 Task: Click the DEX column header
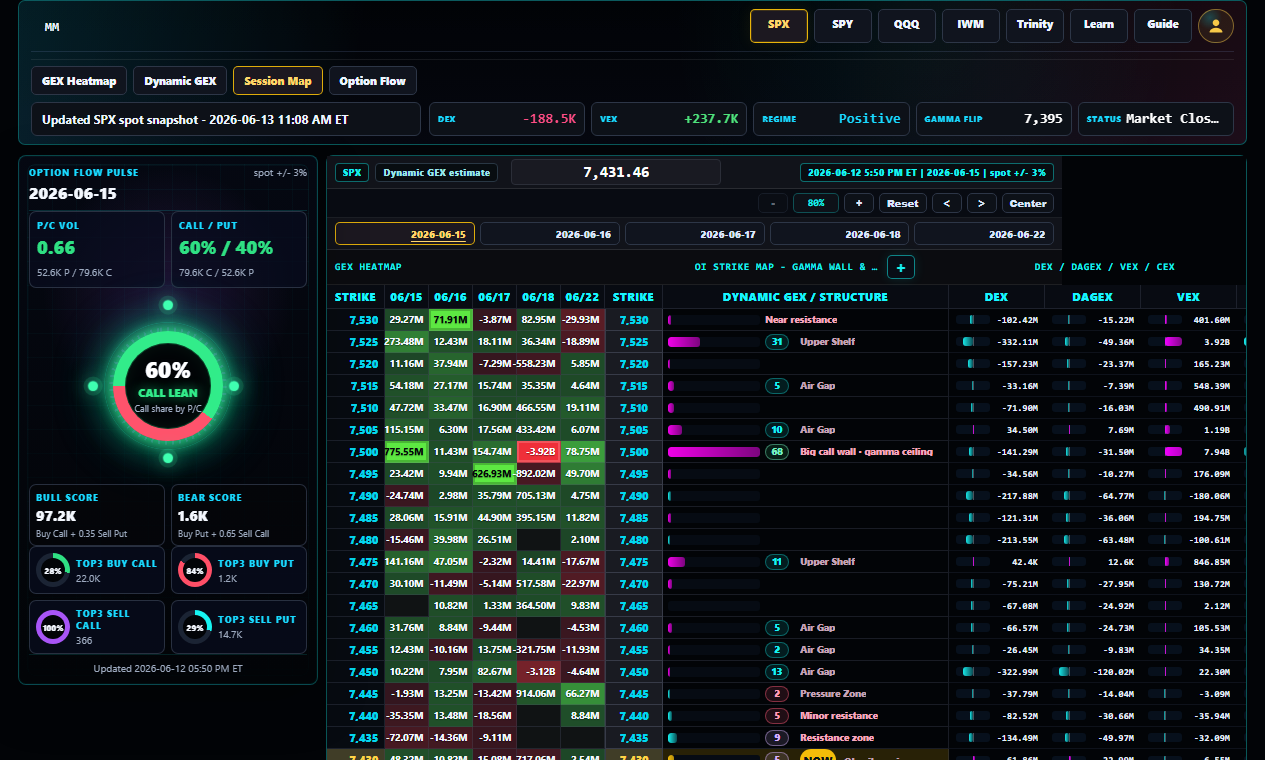click(996, 297)
